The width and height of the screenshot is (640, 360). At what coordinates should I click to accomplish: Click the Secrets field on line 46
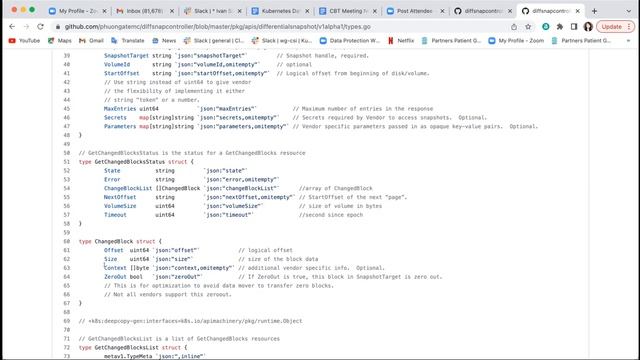tap(115, 118)
